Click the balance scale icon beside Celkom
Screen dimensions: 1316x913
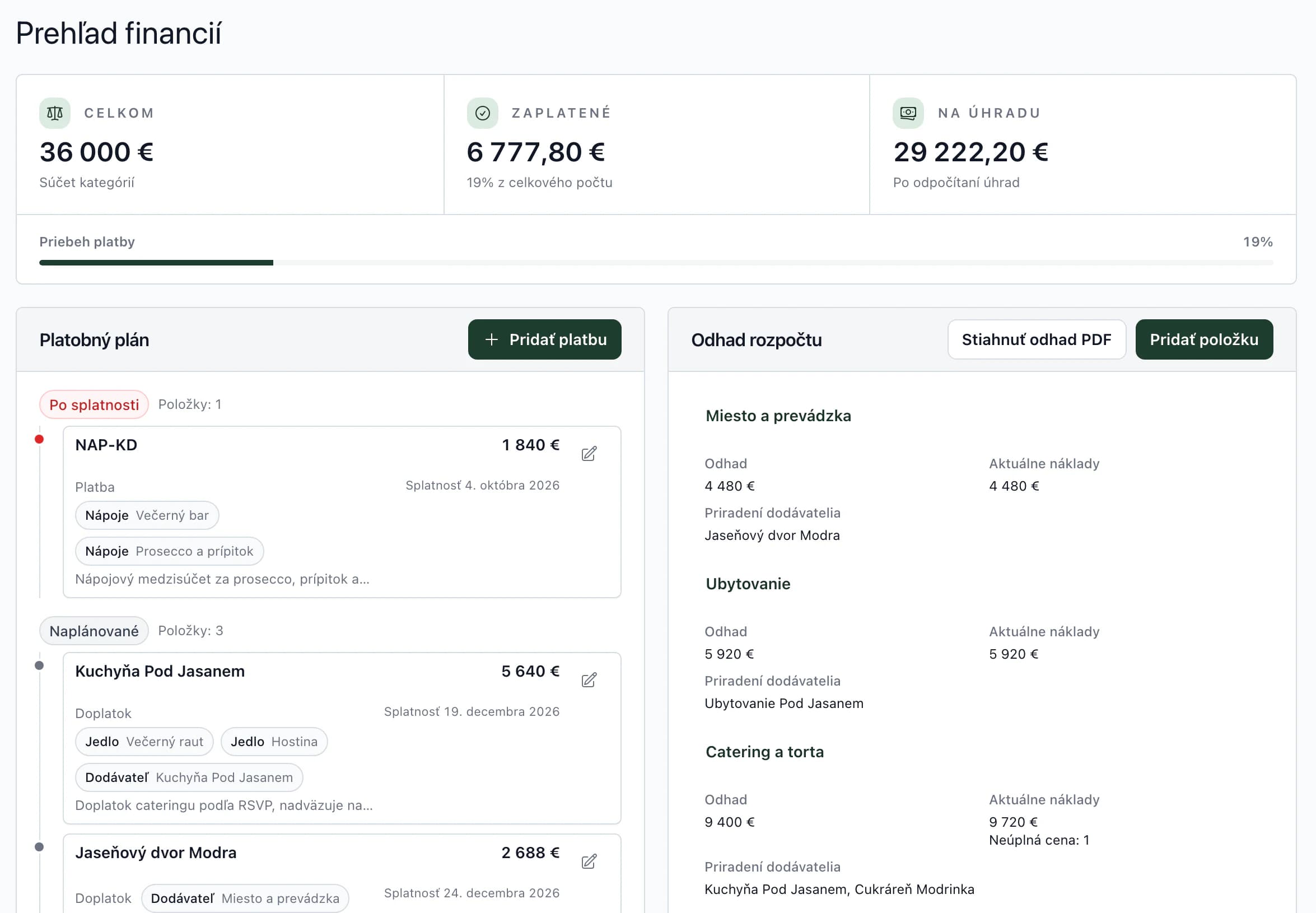55,113
